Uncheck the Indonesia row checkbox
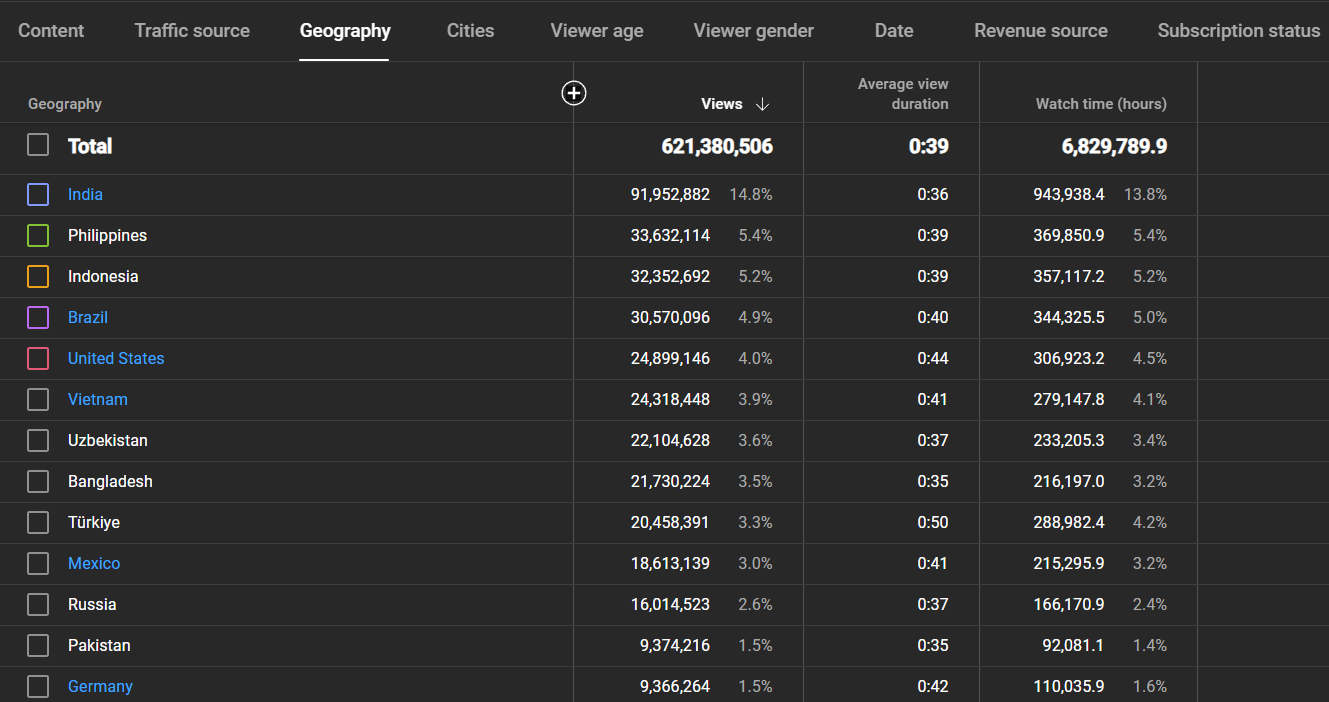 click(38, 276)
